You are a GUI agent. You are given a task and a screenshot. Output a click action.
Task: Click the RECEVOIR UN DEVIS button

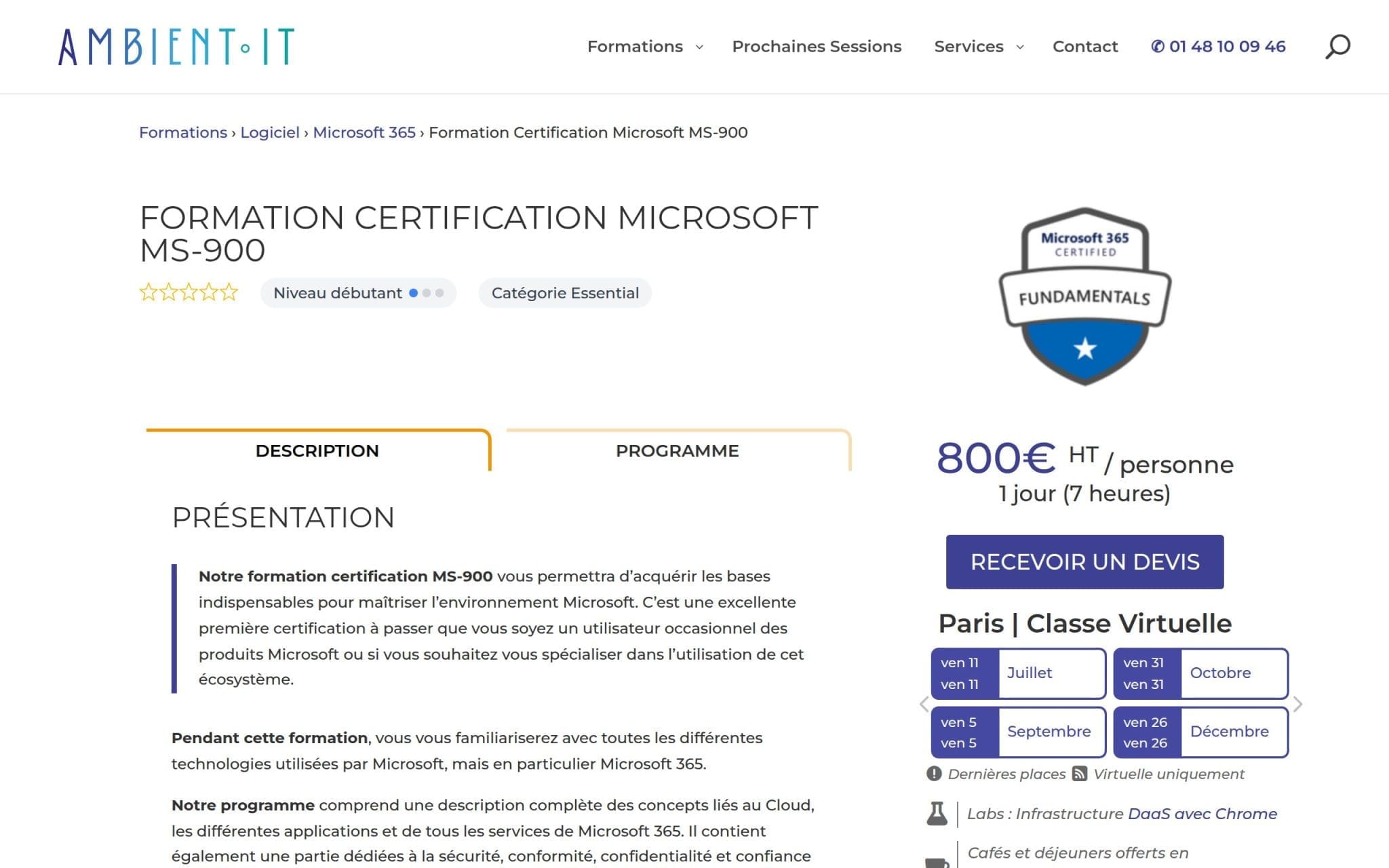pos(1084,561)
